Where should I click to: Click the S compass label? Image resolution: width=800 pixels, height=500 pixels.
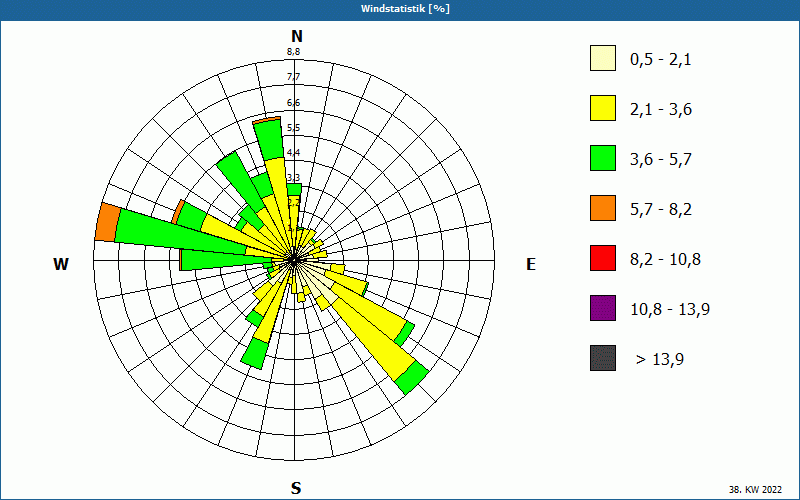296,488
